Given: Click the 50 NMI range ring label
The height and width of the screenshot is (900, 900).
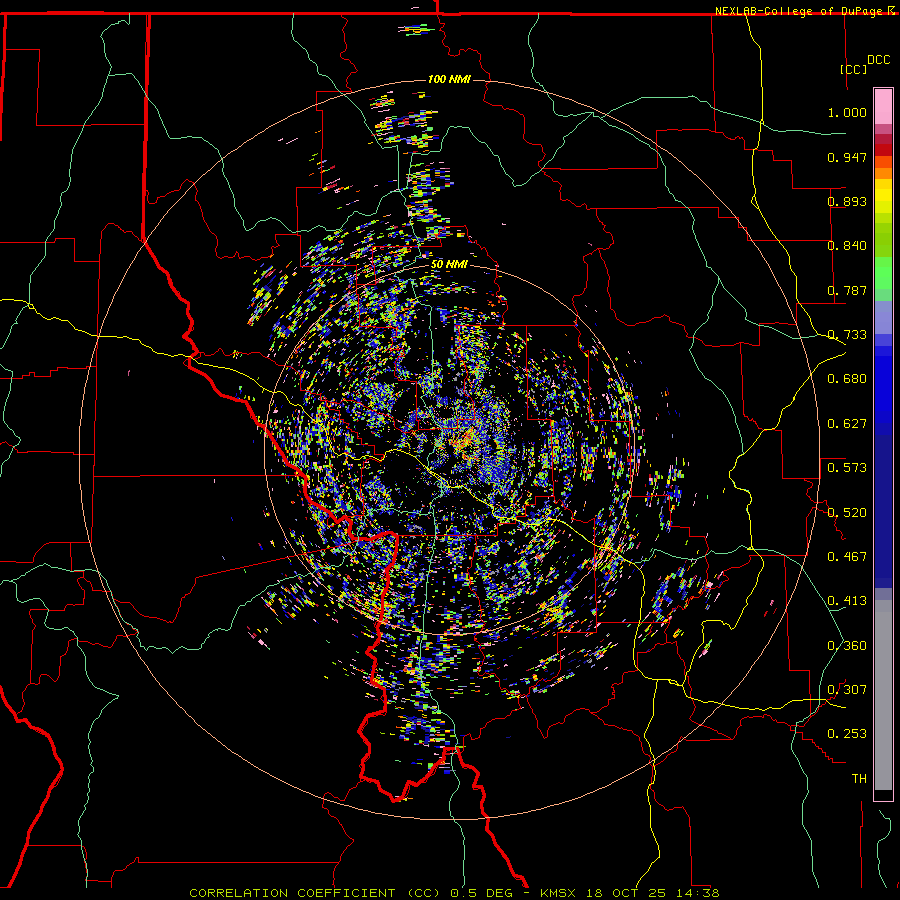Looking at the screenshot, I should [449, 264].
